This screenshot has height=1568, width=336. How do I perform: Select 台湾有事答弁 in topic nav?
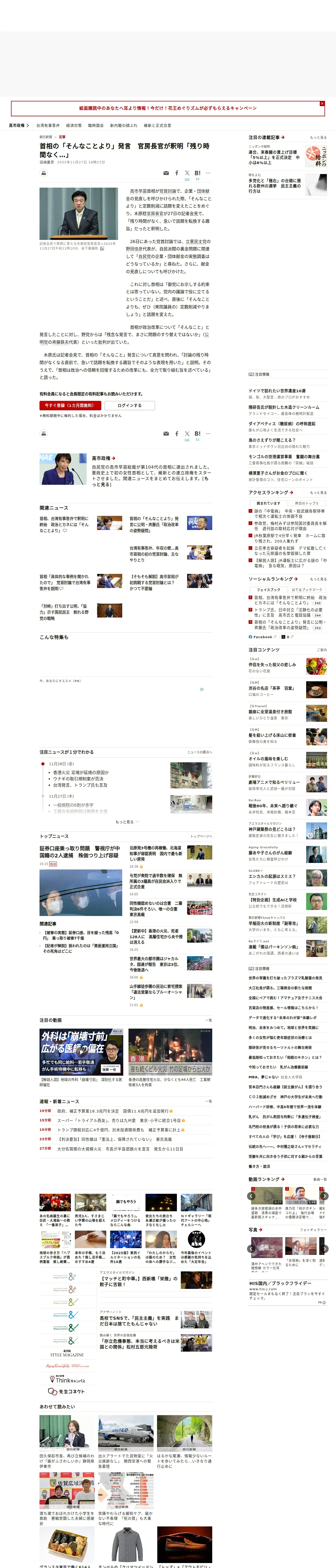pyautogui.click(x=48, y=125)
